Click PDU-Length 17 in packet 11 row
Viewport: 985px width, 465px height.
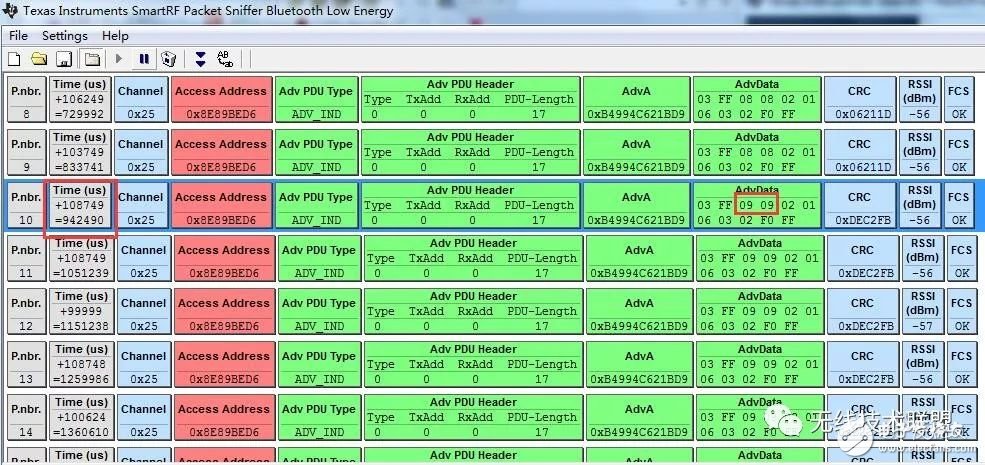(541, 273)
